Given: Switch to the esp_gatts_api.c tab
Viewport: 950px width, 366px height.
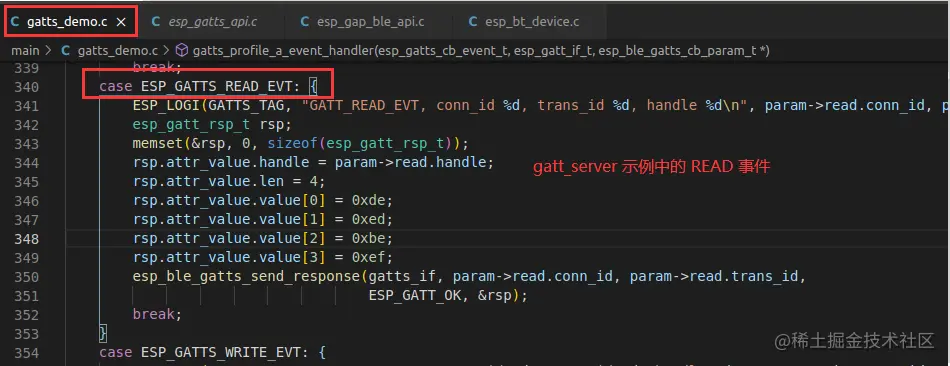Looking at the screenshot, I should pos(205,22).
